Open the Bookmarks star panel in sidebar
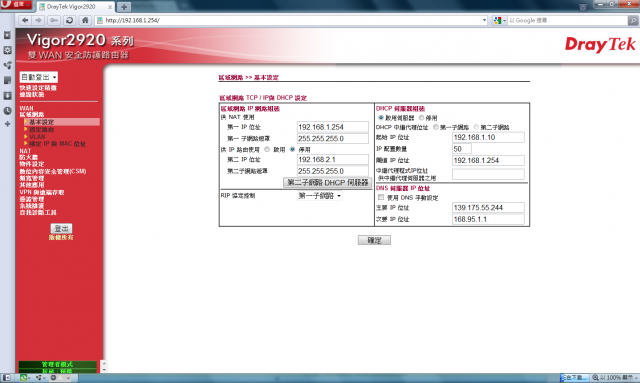Screen dimensions: 640x383 7,35
